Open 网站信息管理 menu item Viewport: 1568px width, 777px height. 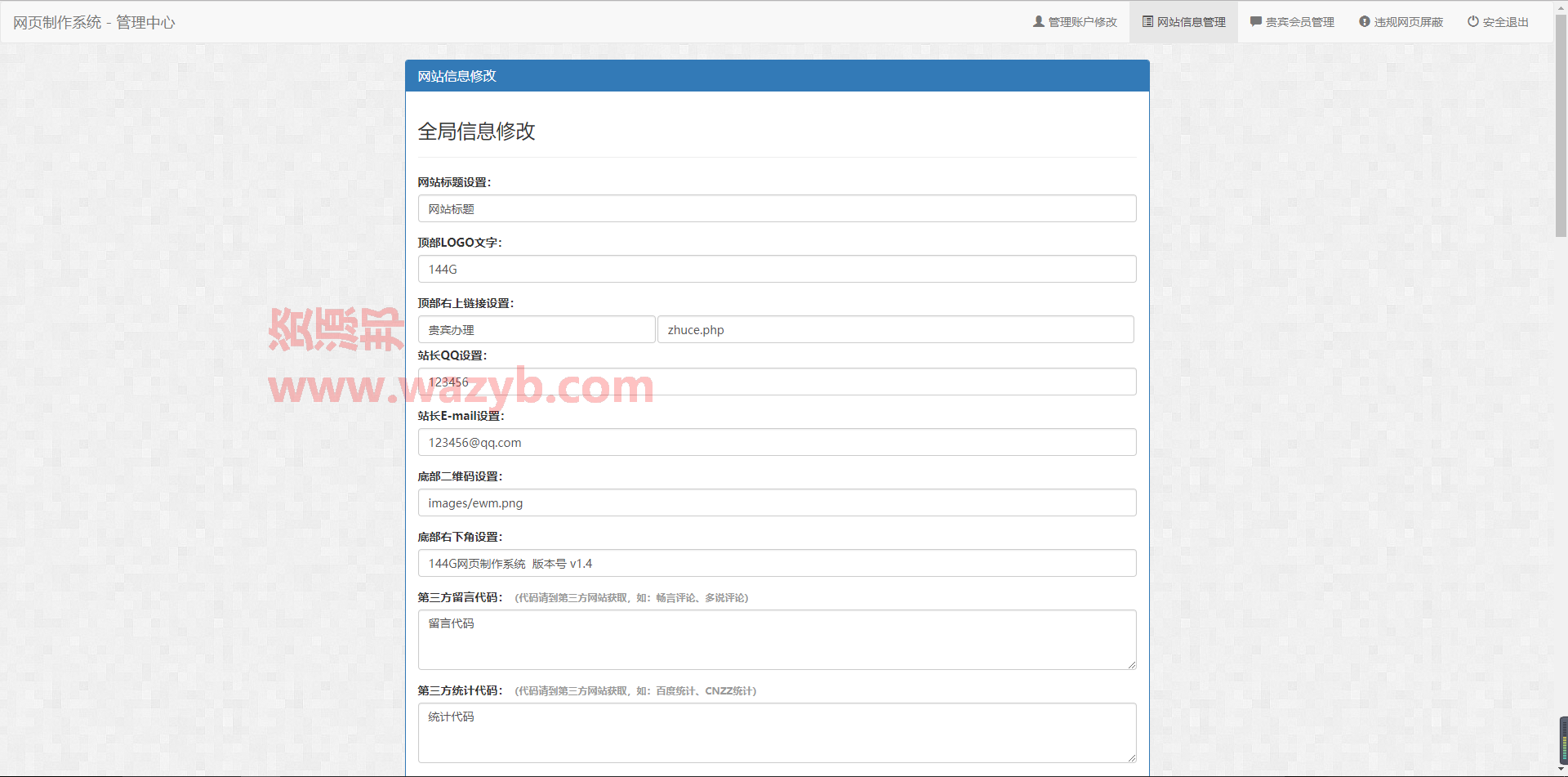coord(1183,22)
